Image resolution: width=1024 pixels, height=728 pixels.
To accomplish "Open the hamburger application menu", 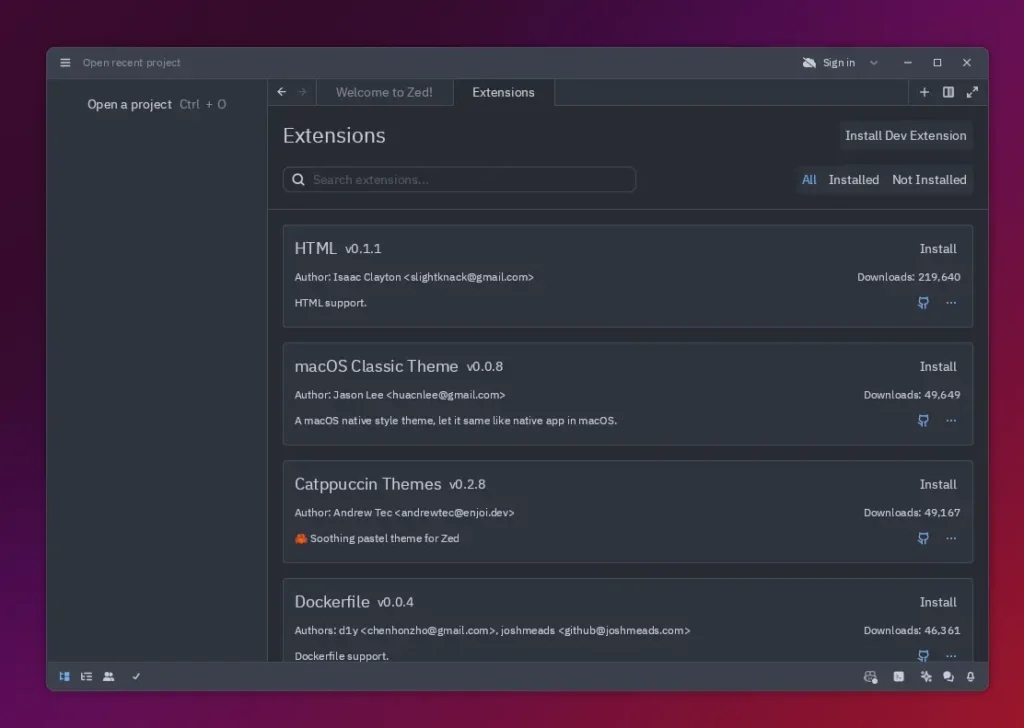I will coord(65,63).
